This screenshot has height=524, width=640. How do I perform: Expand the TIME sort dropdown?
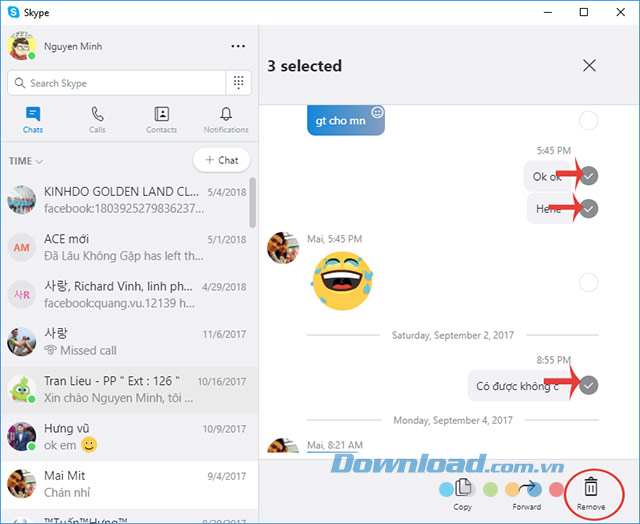click(x=26, y=161)
